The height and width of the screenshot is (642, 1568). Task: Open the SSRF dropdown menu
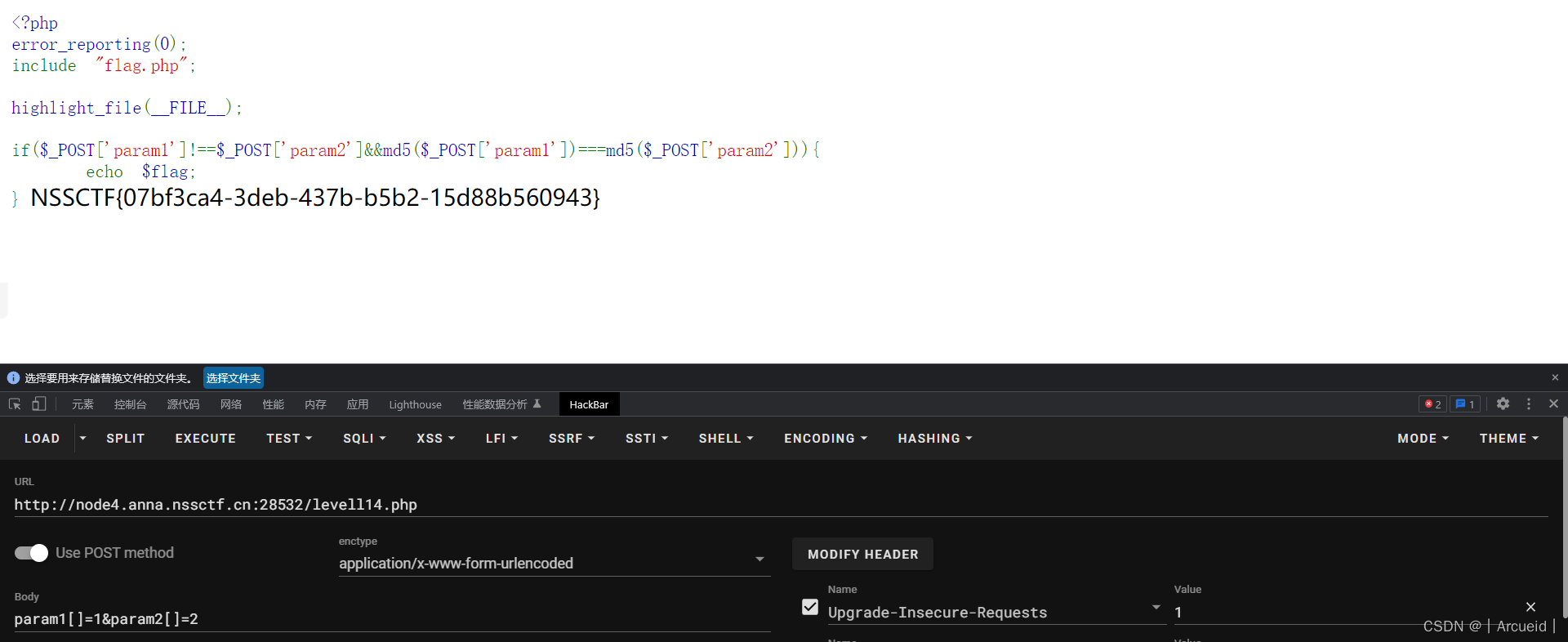coord(572,439)
